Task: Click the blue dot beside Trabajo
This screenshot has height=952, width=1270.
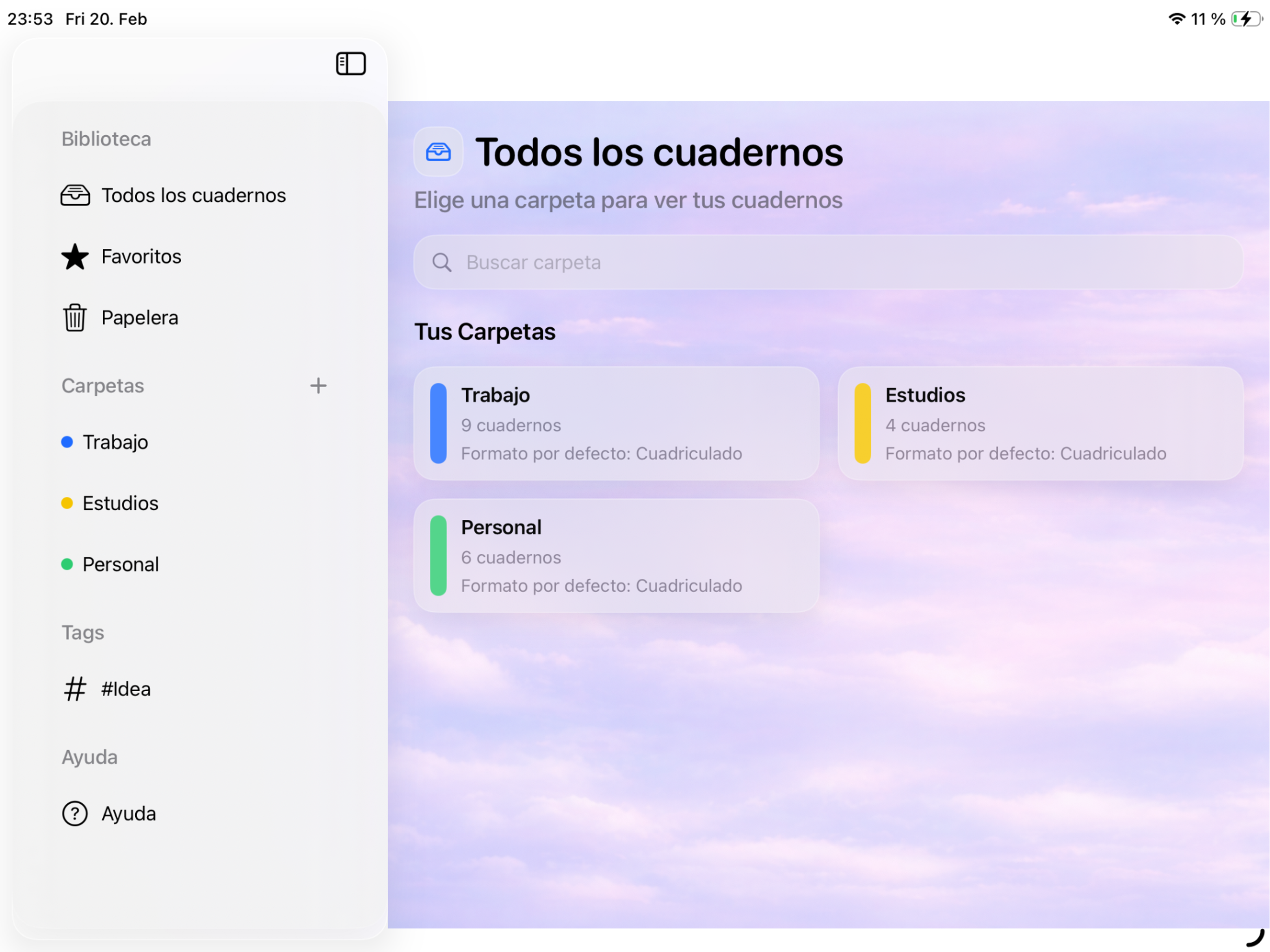Action: [x=67, y=442]
